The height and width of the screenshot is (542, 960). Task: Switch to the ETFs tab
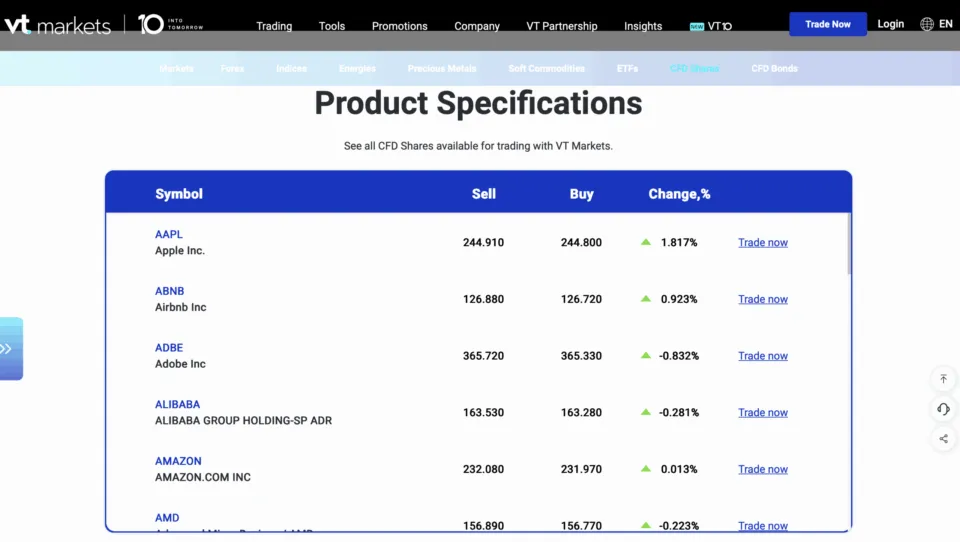627,69
